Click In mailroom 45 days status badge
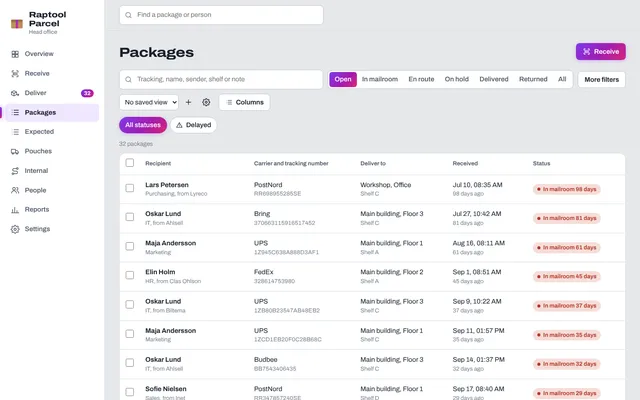 coord(567,277)
